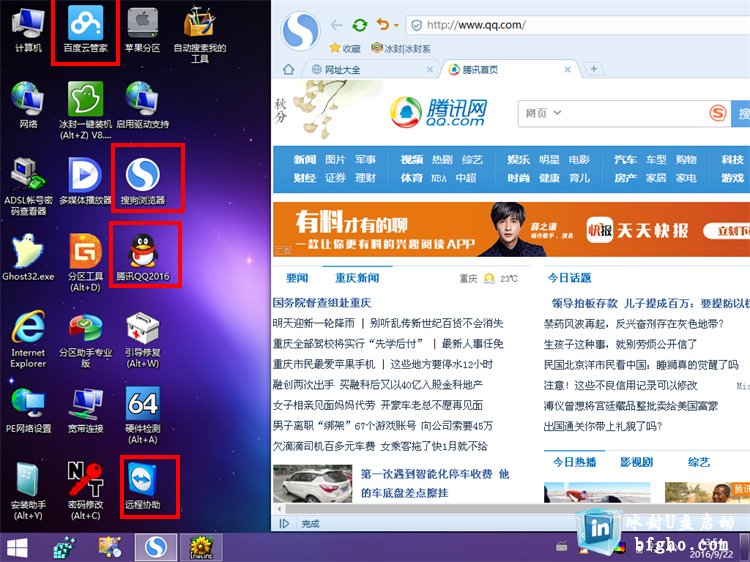Click the 腾讯网 qq.com logo
The height and width of the screenshot is (562, 750).
coord(438,113)
